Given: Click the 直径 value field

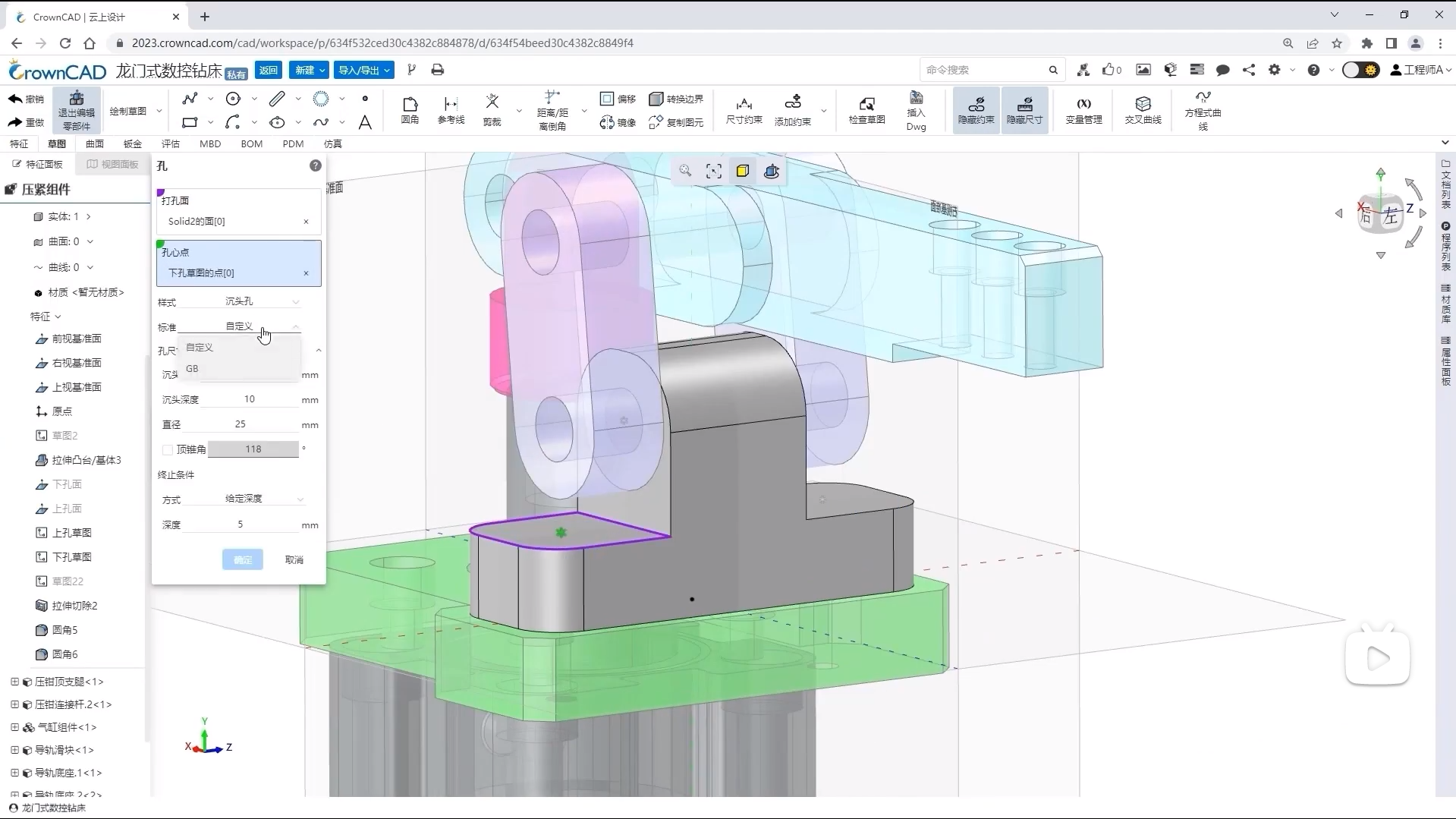Looking at the screenshot, I should 241,424.
